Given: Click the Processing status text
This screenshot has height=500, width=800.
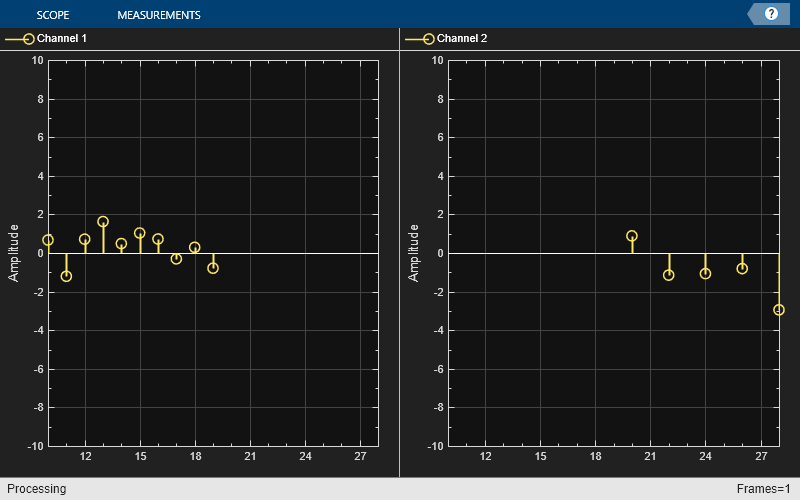Looking at the screenshot, I should (x=33, y=489).
